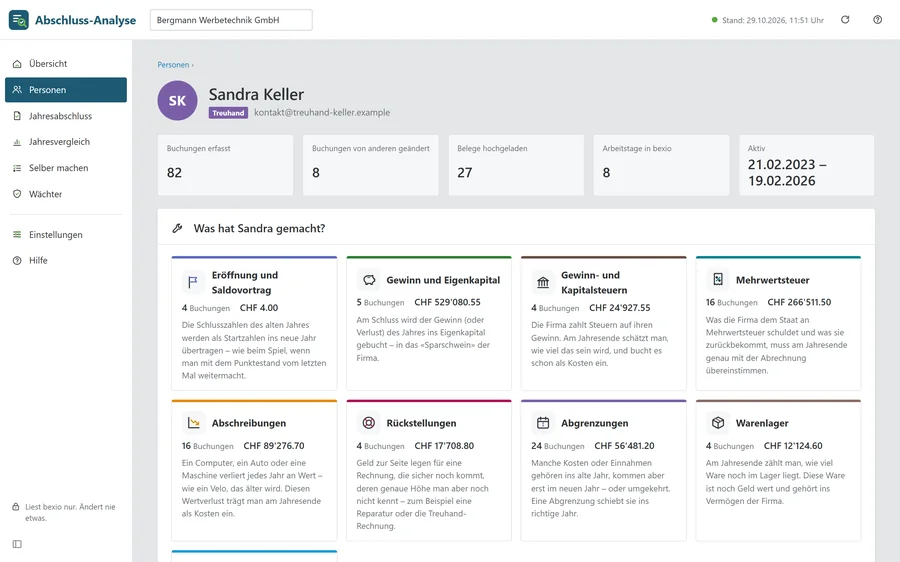Click the percent receipt icon on Mehrwertsteuer
This screenshot has height=562, width=900.
717,280
